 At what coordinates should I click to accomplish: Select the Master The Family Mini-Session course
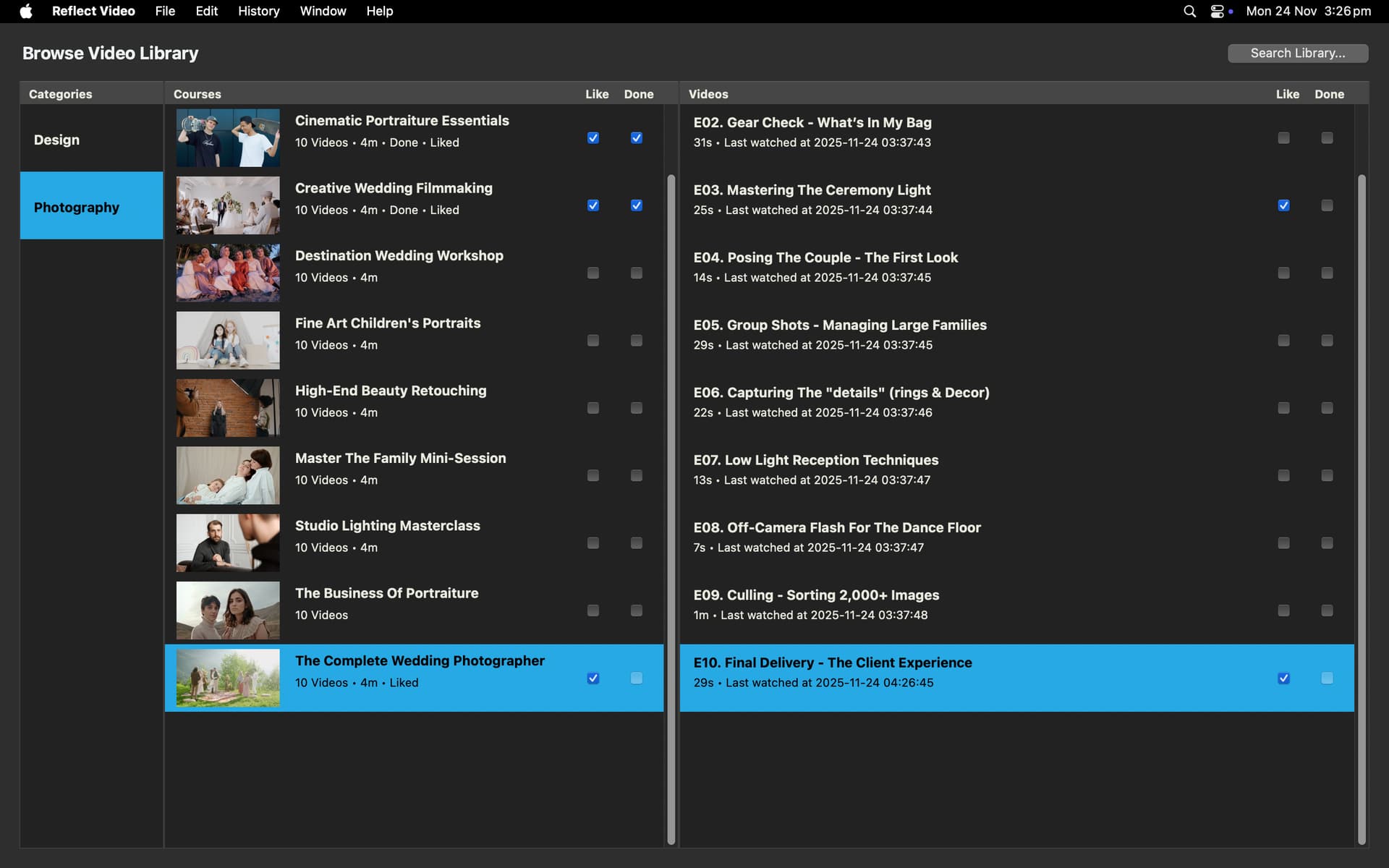[400, 468]
